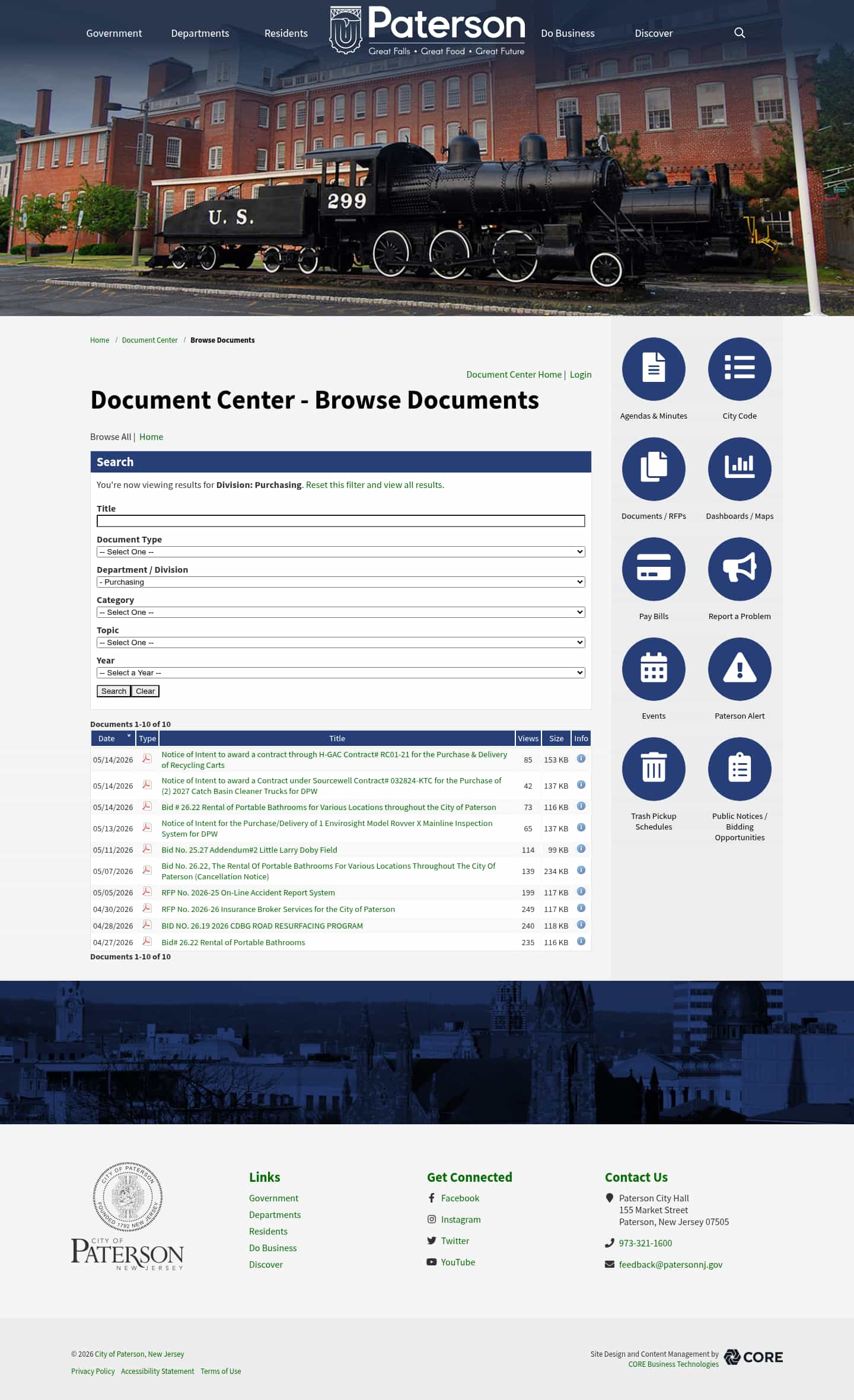Open the Department / Division dropdown
Screen dimensions: 854x1400
[x=341, y=582]
